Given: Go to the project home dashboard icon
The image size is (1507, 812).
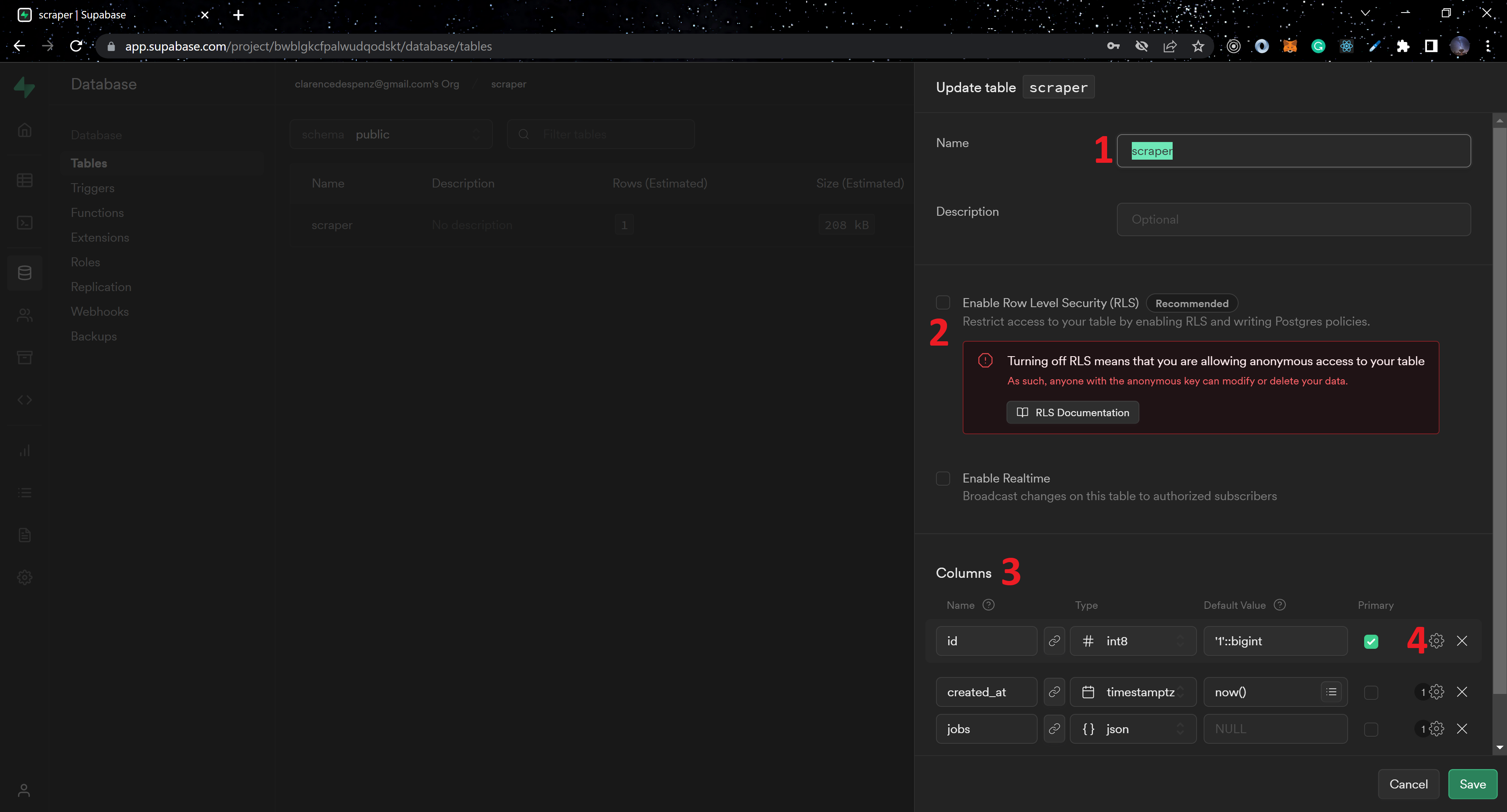Looking at the screenshot, I should [25, 130].
